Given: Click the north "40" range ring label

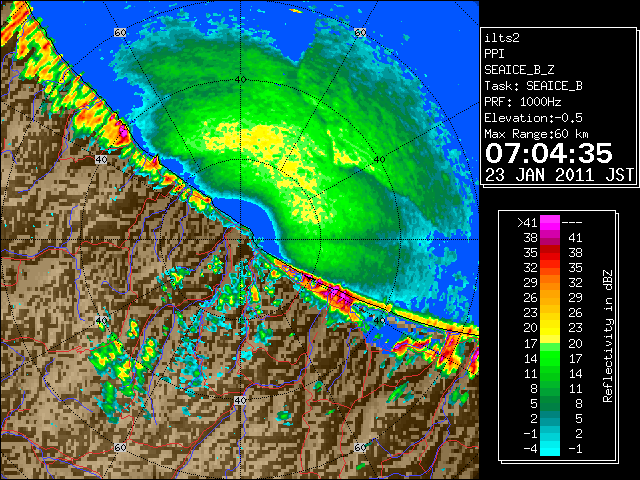Looking at the screenshot, I should 240,80.
